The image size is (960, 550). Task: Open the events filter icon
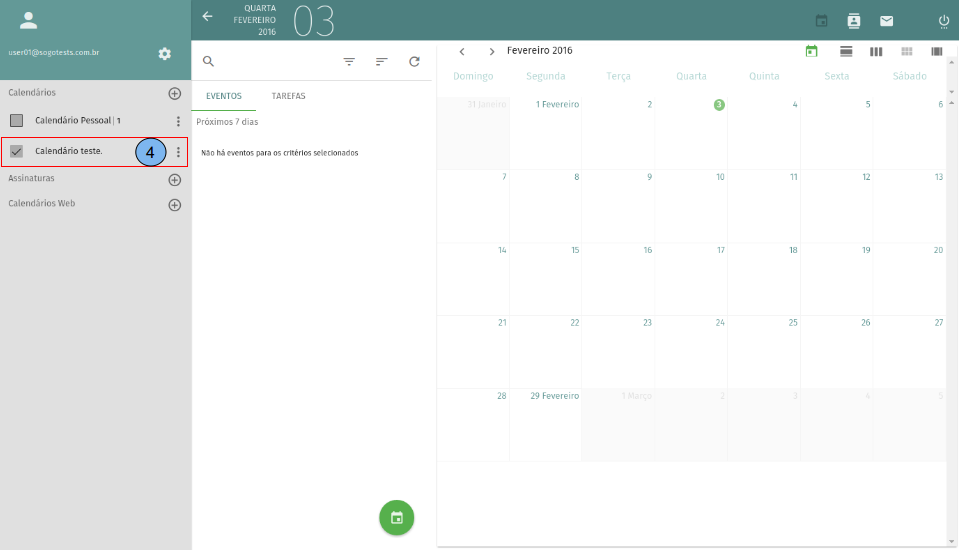[349, 61]
